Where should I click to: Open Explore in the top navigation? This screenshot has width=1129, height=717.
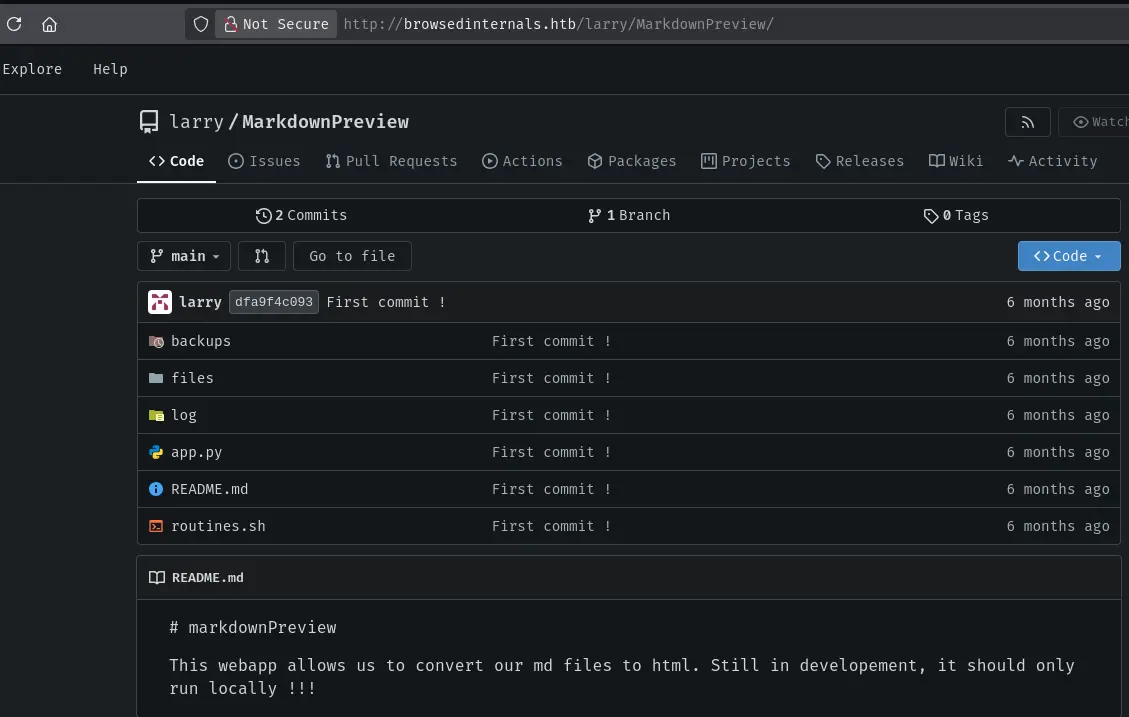(x=32, y=69)
